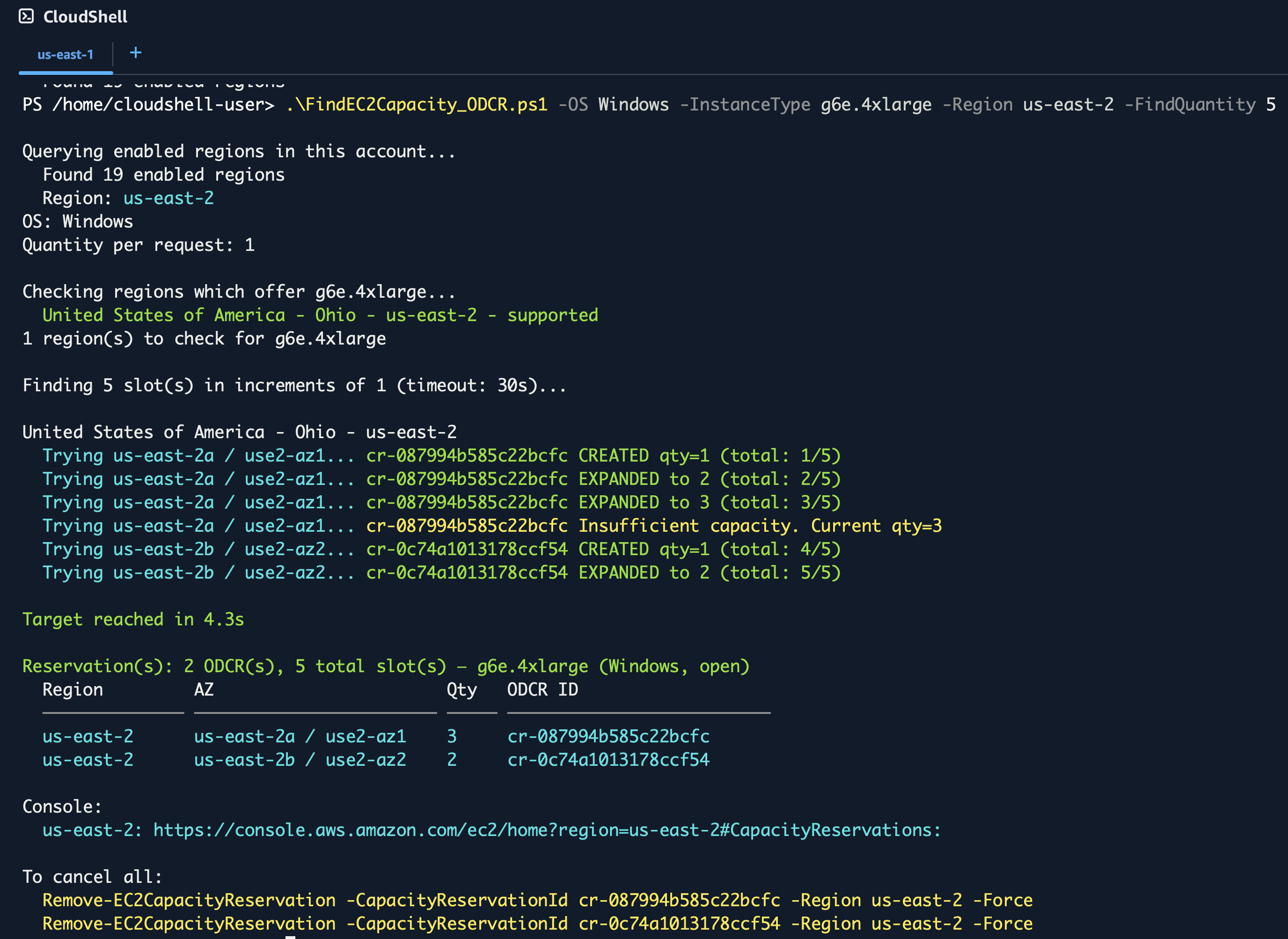Viewport: 1288px width, 939px height.
Task: Click the 'Region' table column header
Action: (x=73, y=690)
